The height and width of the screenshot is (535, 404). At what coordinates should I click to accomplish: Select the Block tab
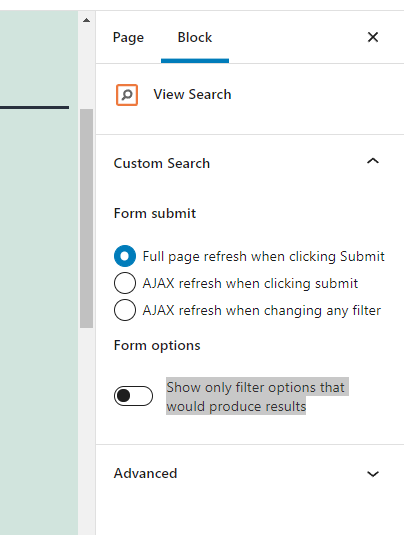195,38
